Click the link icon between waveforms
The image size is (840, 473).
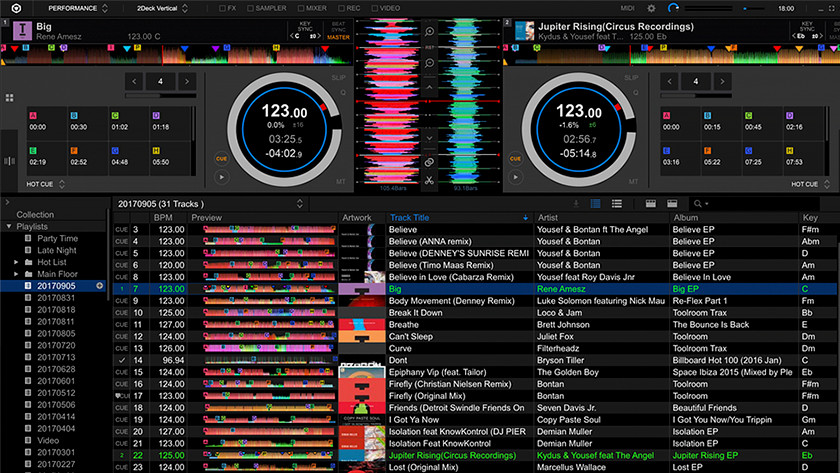(x=429, y=162)
